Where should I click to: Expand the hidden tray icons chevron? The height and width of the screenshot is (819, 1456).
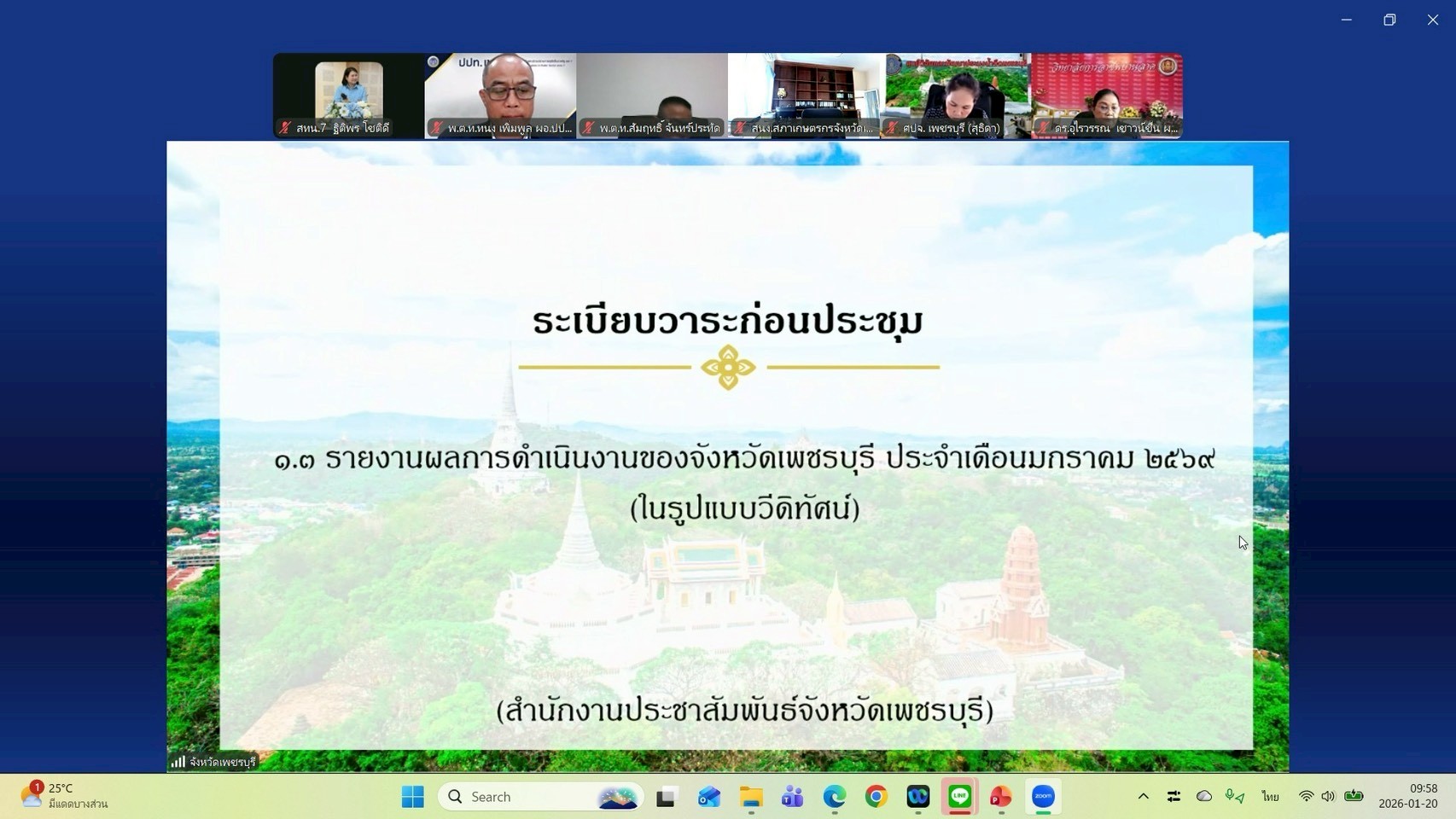click(x=1143, y=797)
